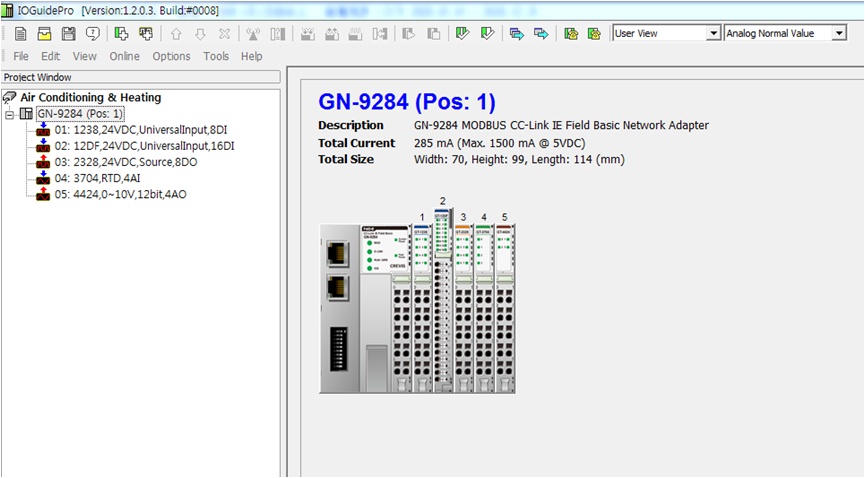The height and width of the screenshot is (478, 865).
Task: Collapse the GN-9284 tree node
Action: tap(9, 115)
